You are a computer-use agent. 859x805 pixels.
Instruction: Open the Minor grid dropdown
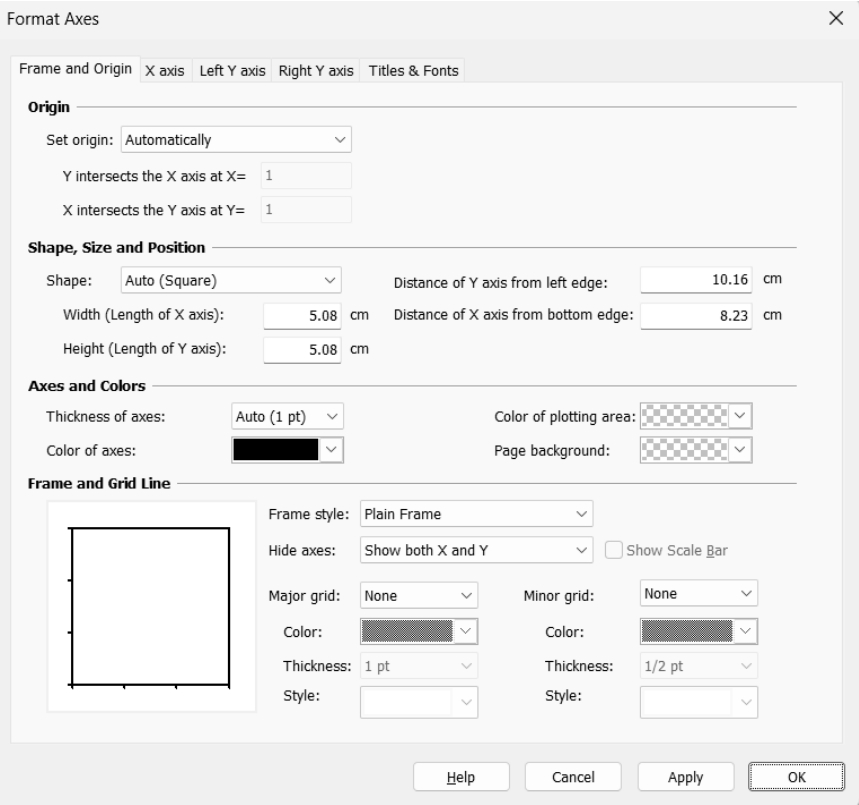698,594
